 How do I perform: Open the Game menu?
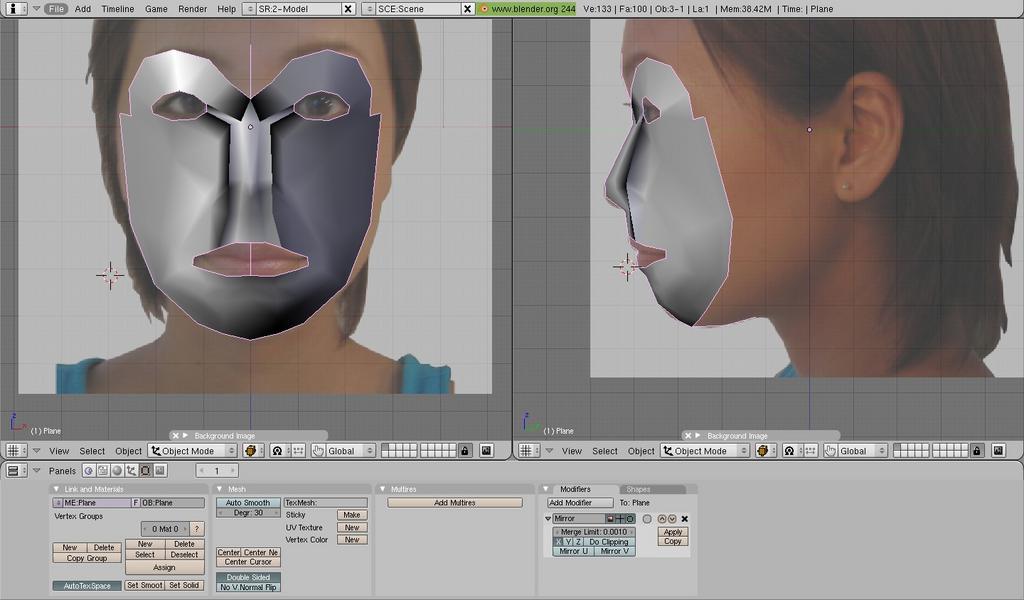click(156, 9)
